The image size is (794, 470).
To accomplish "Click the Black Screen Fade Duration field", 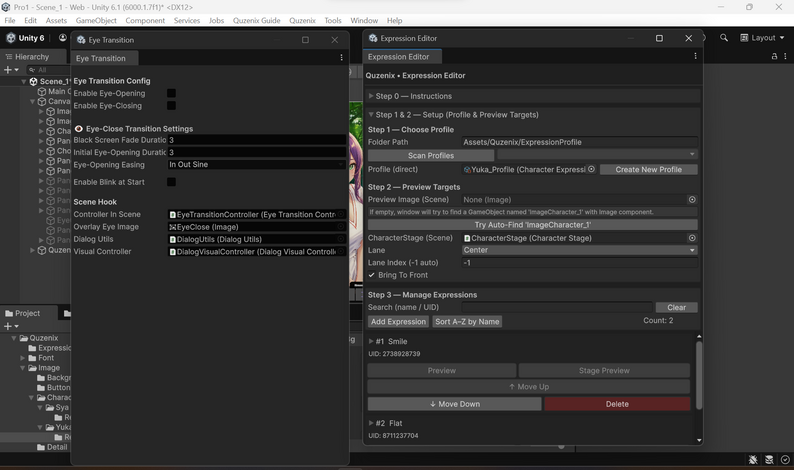I will click(256, 140).
